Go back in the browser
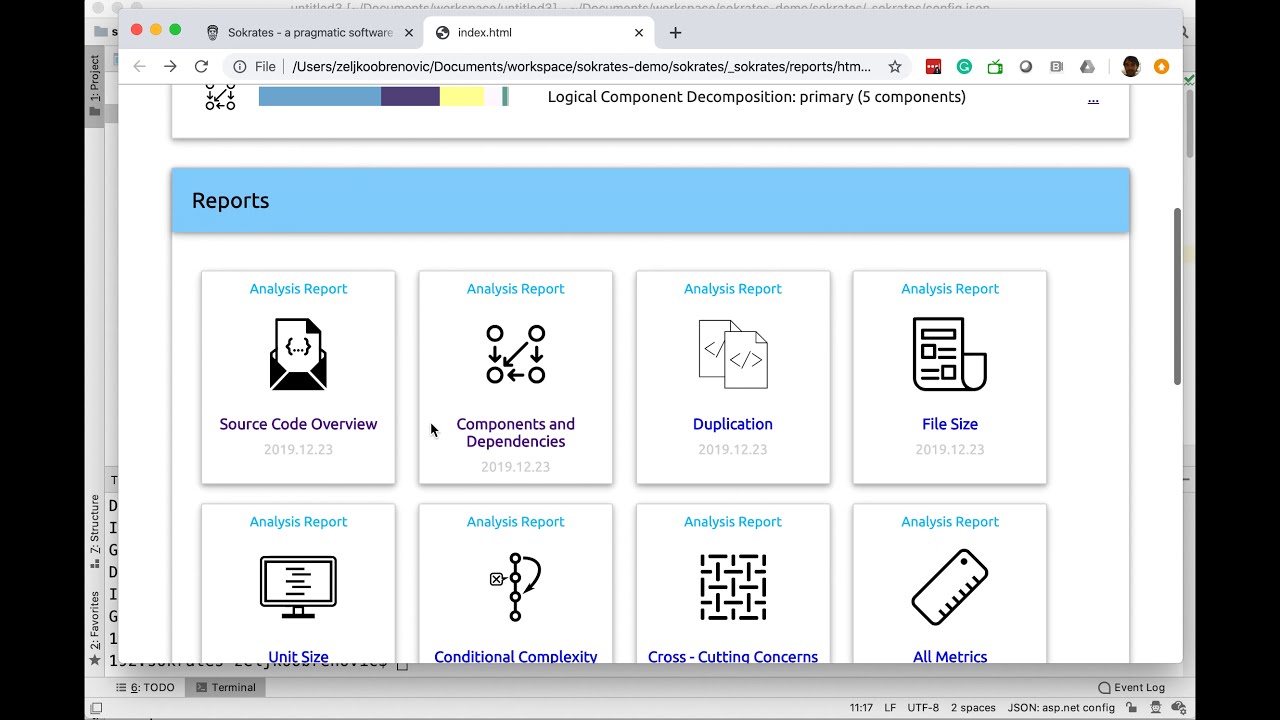The width and height of the screenshot is (1280, 720). pyautogui.click(x=139, y=67)
